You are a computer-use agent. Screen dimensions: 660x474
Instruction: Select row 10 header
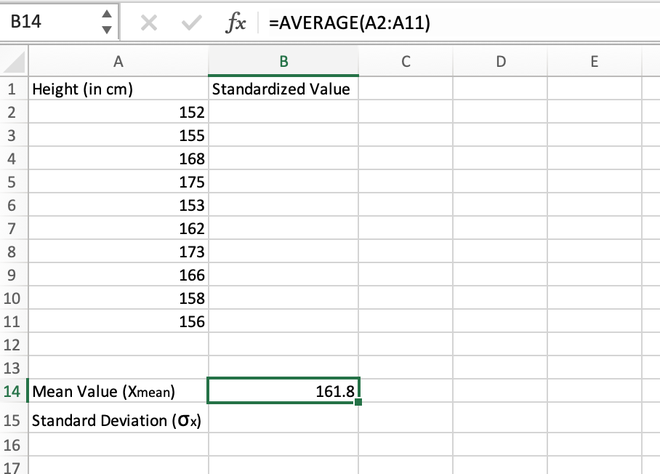[x=12, y=298]
